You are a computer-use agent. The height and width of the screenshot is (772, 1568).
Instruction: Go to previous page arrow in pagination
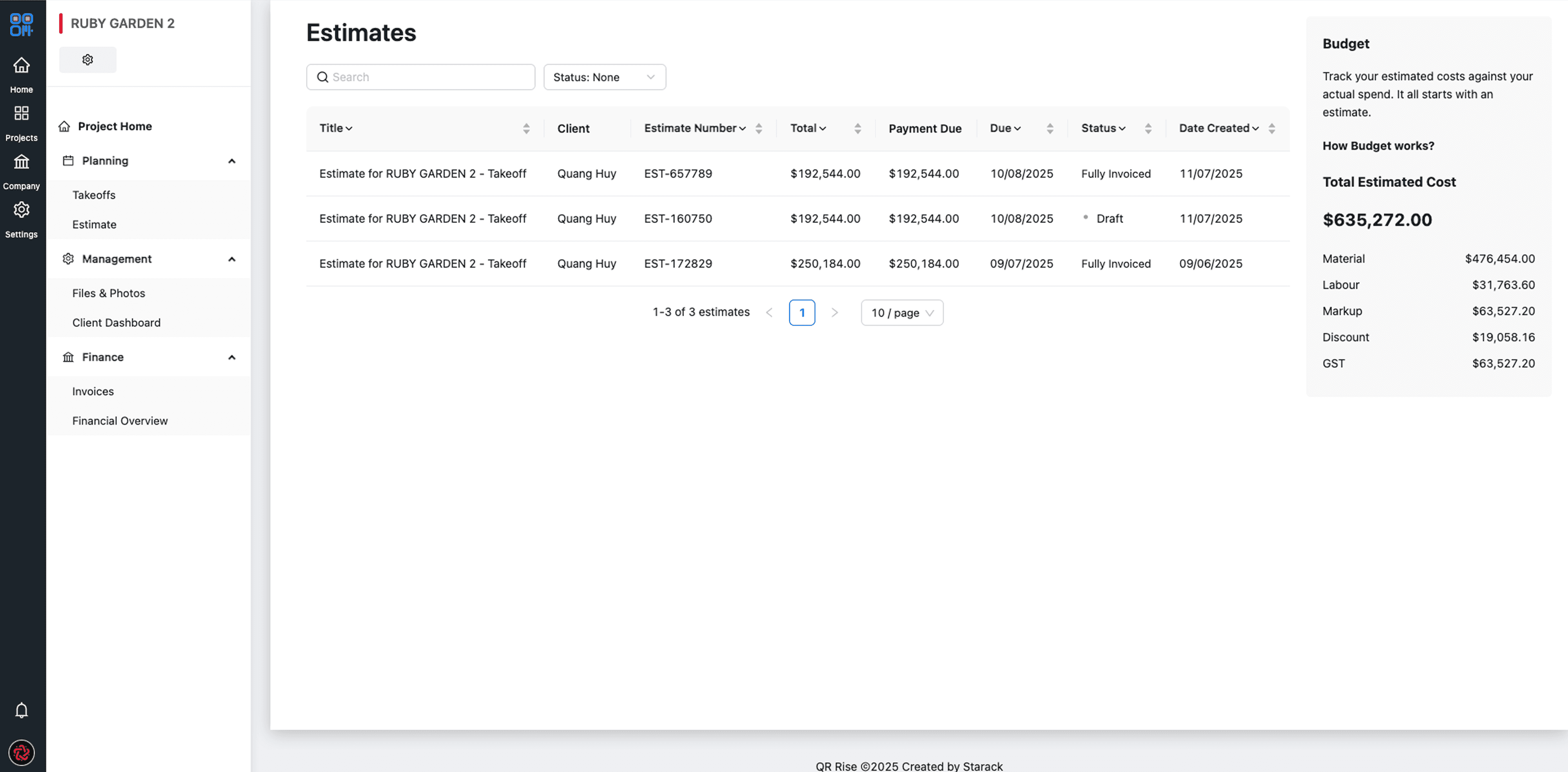tap(769, 313)
